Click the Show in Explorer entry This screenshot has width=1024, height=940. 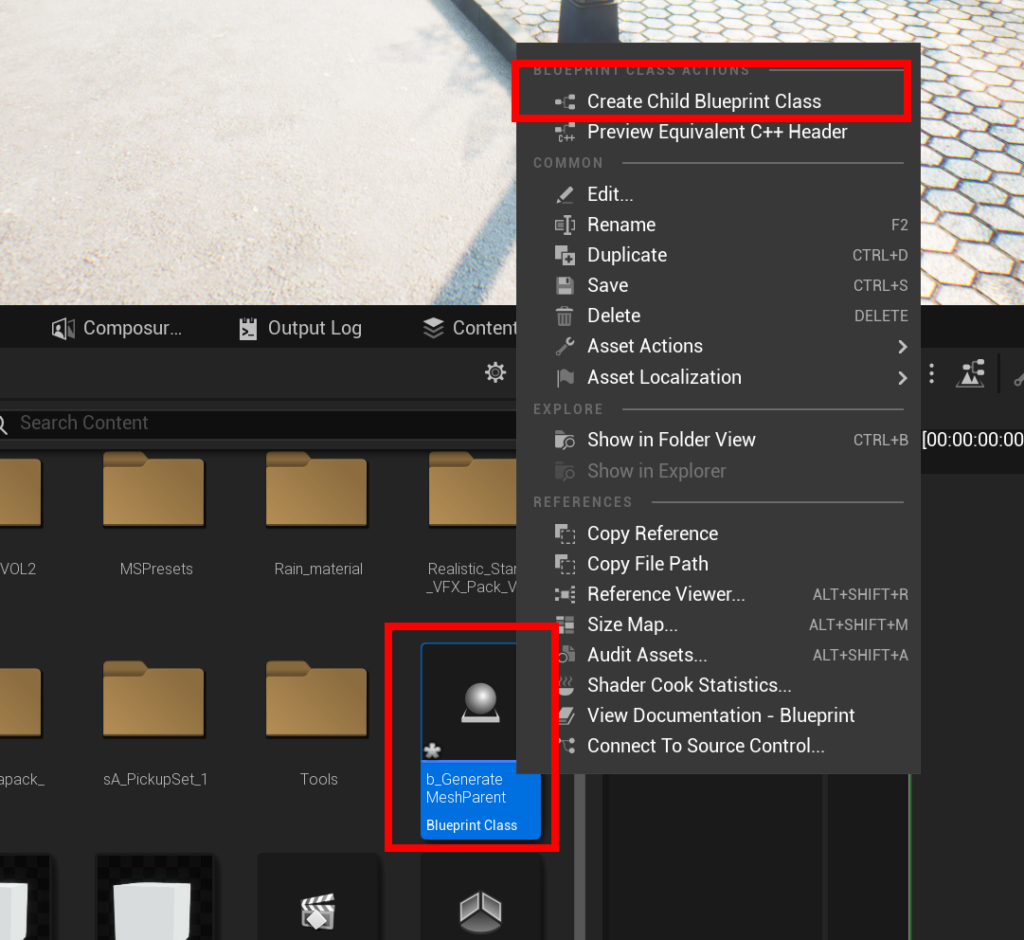point(717,471)
